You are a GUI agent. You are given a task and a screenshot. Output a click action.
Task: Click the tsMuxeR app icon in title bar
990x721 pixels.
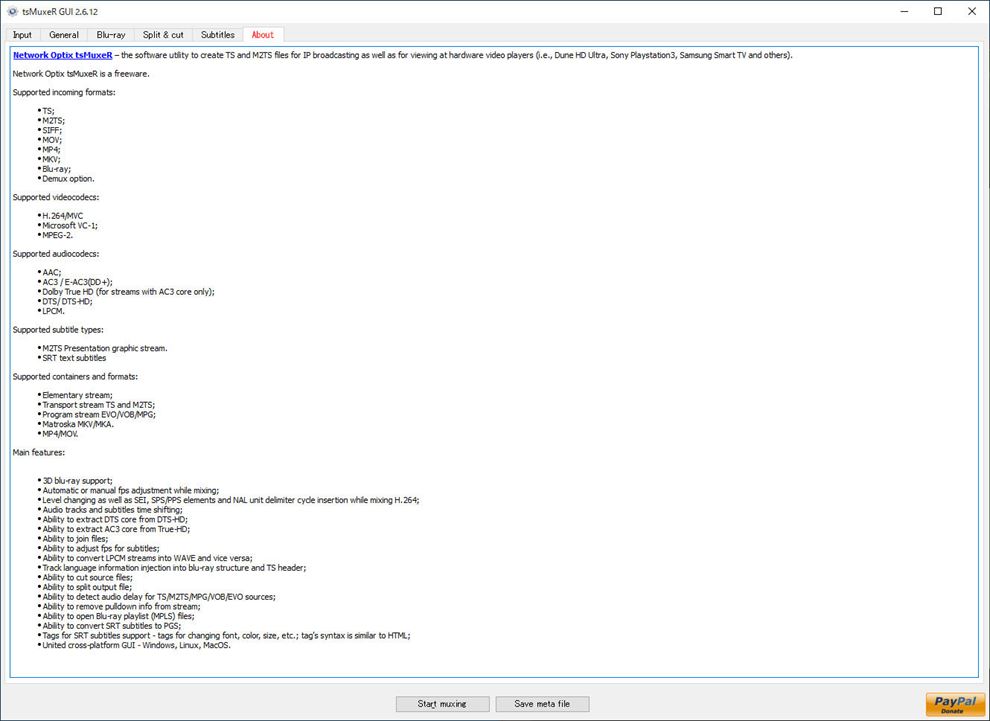(x=11, y=11)
